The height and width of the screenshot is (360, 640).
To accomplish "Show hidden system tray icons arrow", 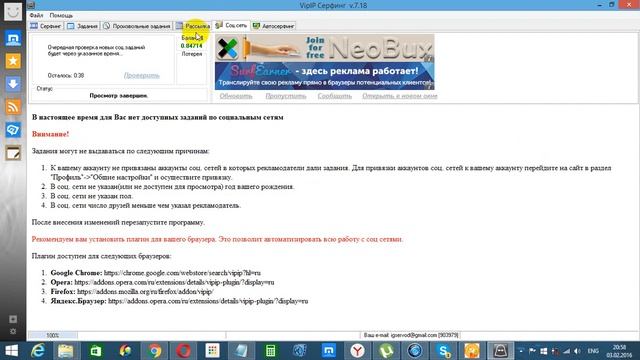I will pyautogui.click(x=521, y=351).
